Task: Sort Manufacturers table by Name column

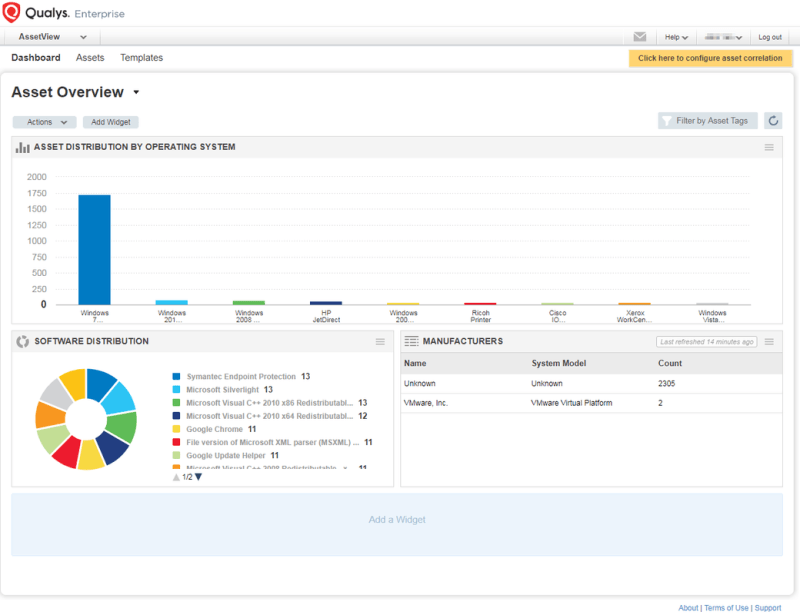Action: pyautogui.click(x=415, y=363)
